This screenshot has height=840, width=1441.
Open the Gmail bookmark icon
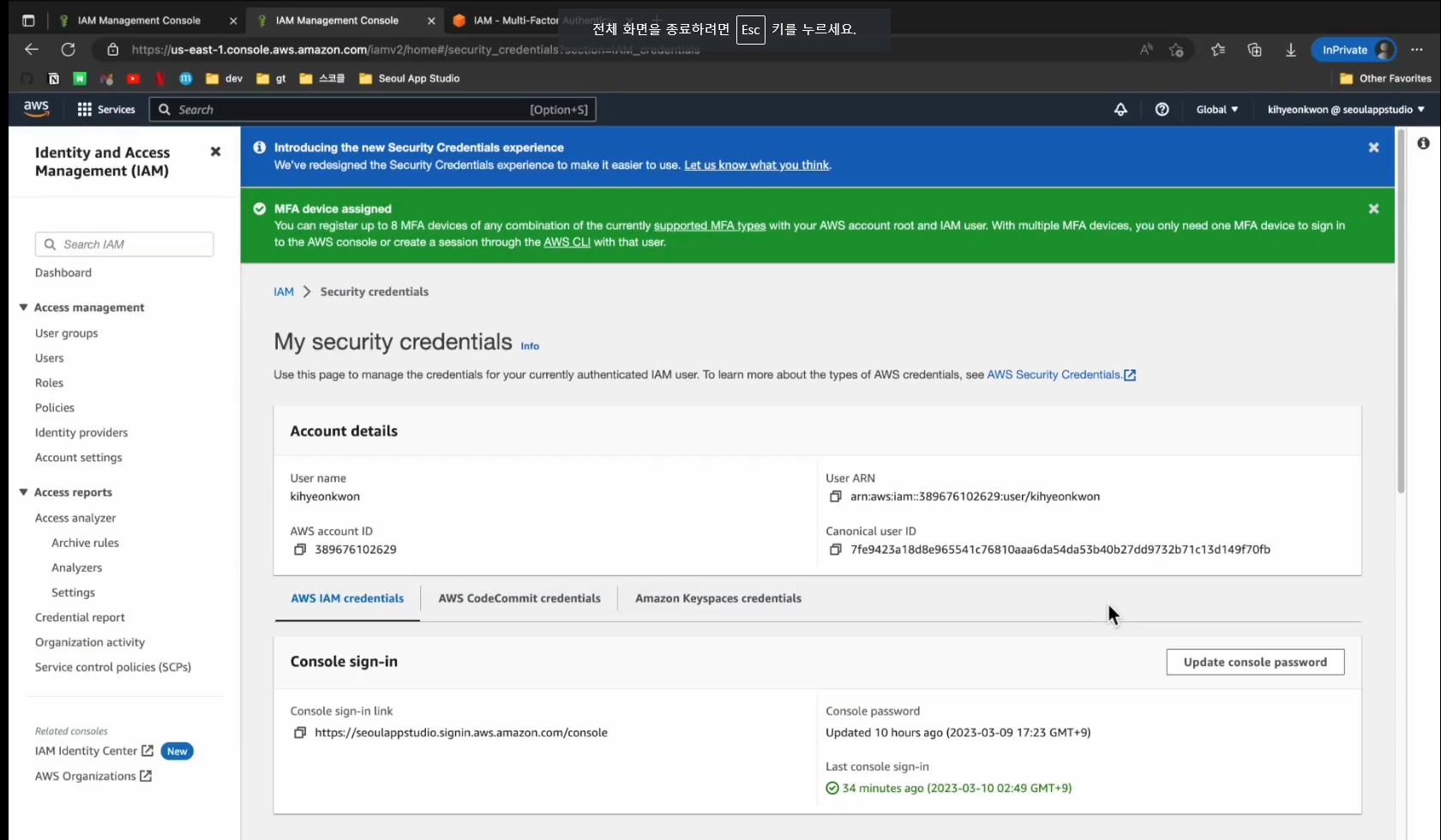click(106, 79)
